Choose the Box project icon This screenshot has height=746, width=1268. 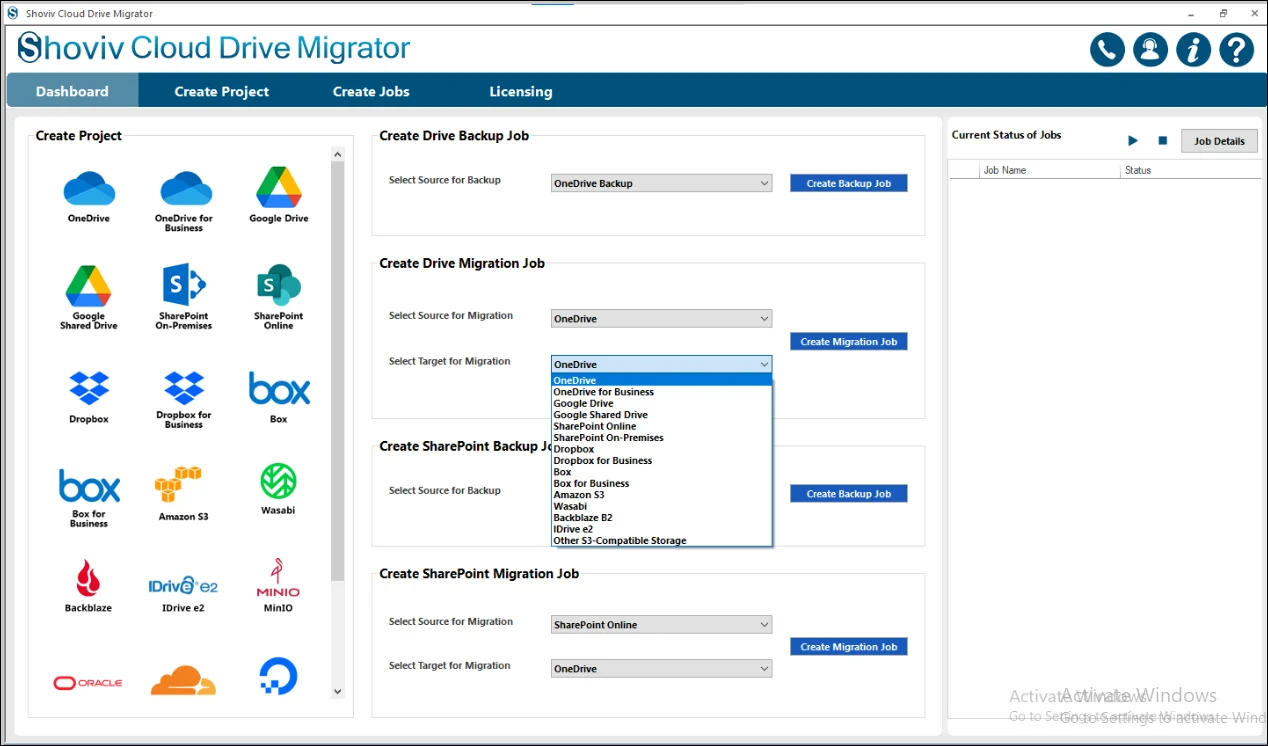279,397
